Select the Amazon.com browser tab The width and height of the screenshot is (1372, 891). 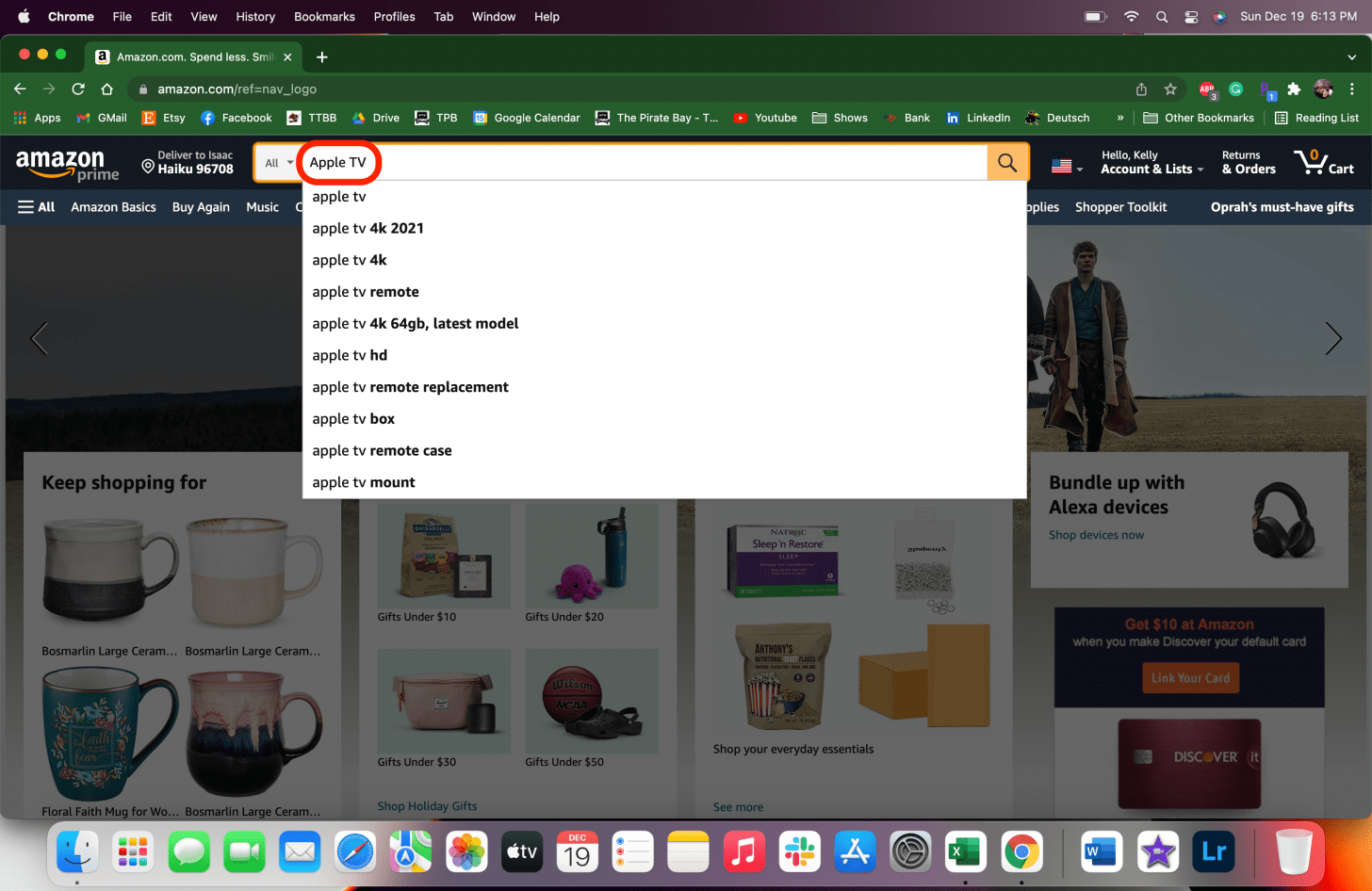pos(194,57)
